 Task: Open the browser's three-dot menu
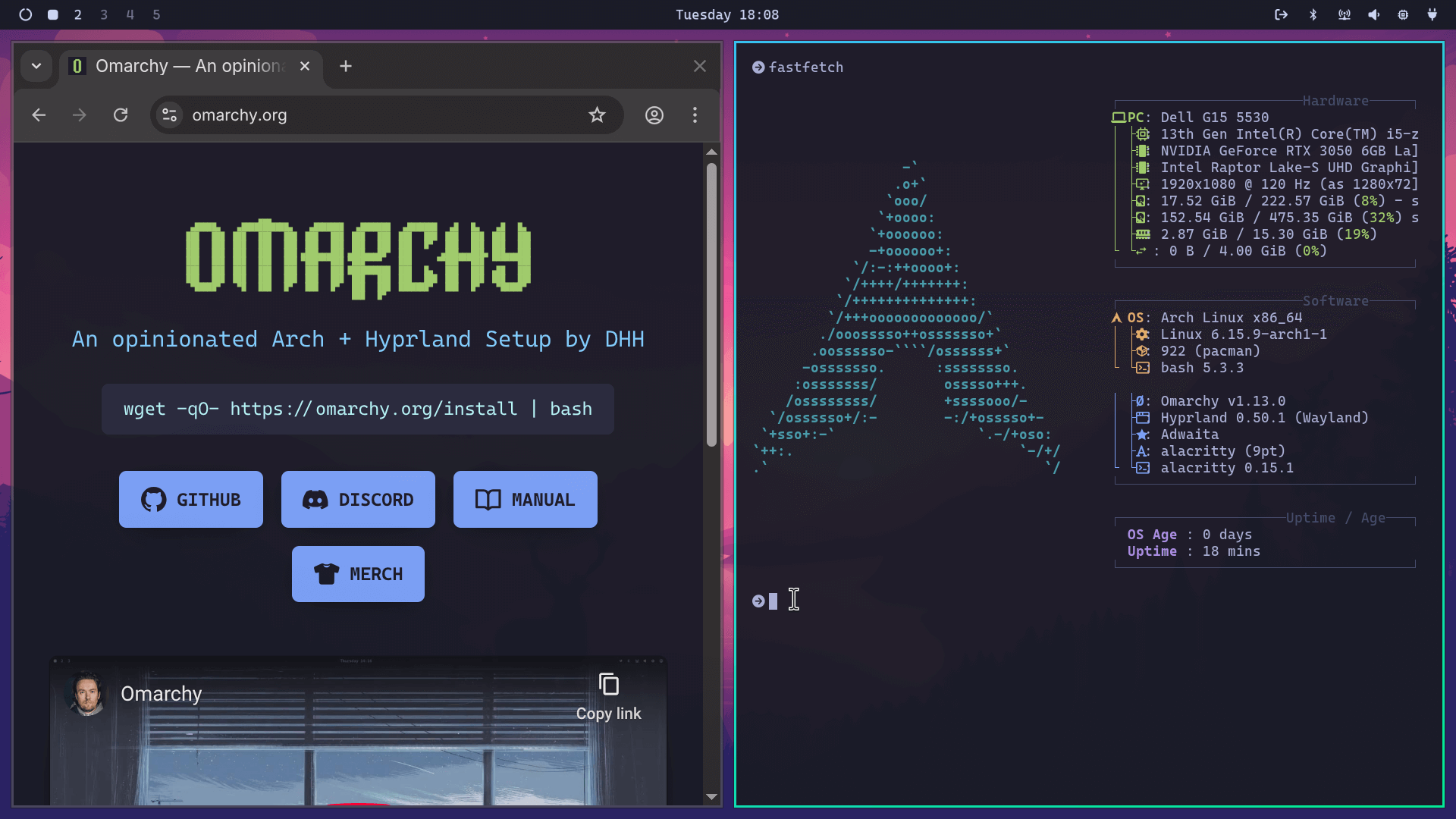695,115
